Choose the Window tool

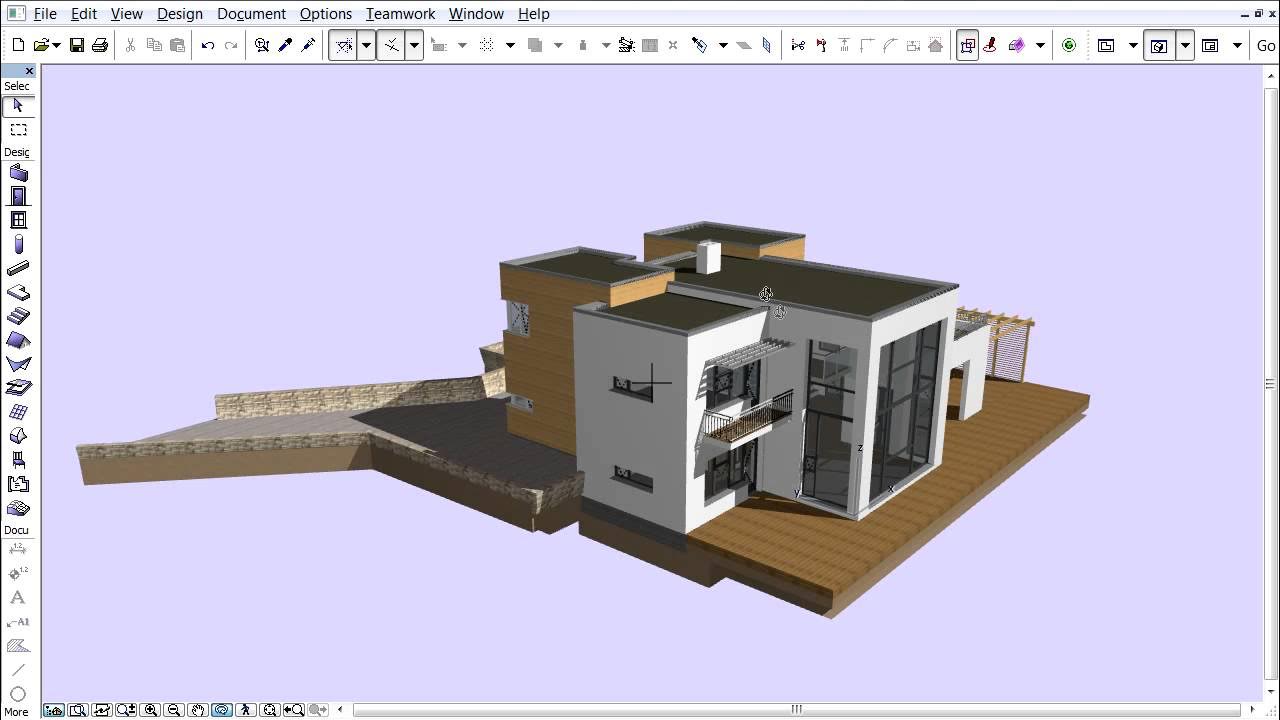(x=18, y=220)
